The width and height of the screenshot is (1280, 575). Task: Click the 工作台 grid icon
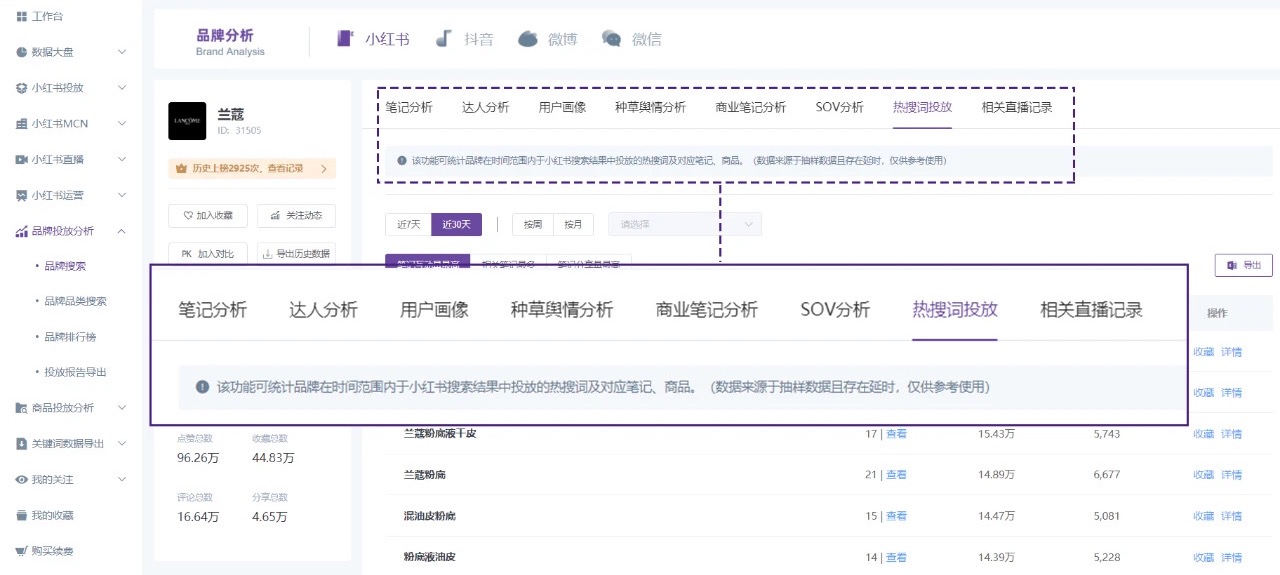pyautogui.click(x=22, y=16)
